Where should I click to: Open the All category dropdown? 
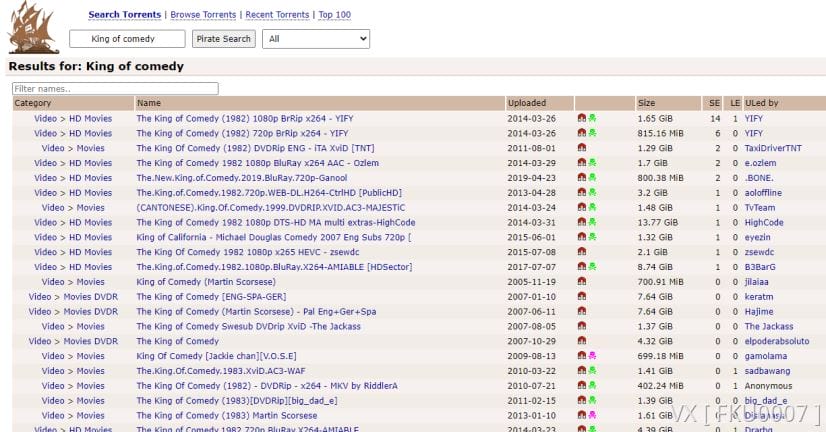coord(316,38)
